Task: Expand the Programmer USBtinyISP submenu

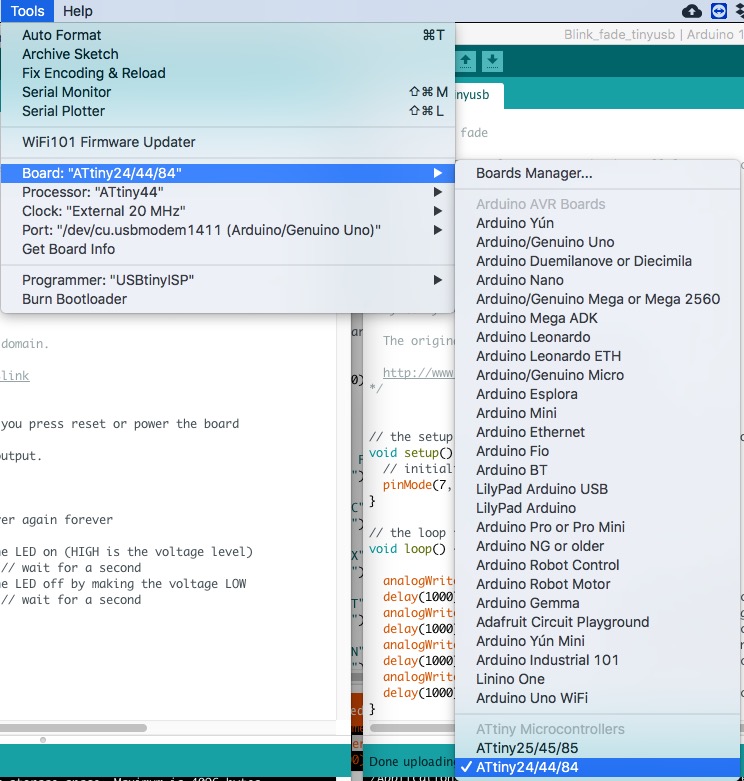Action: pyautogui.click(x=228, y=280)
